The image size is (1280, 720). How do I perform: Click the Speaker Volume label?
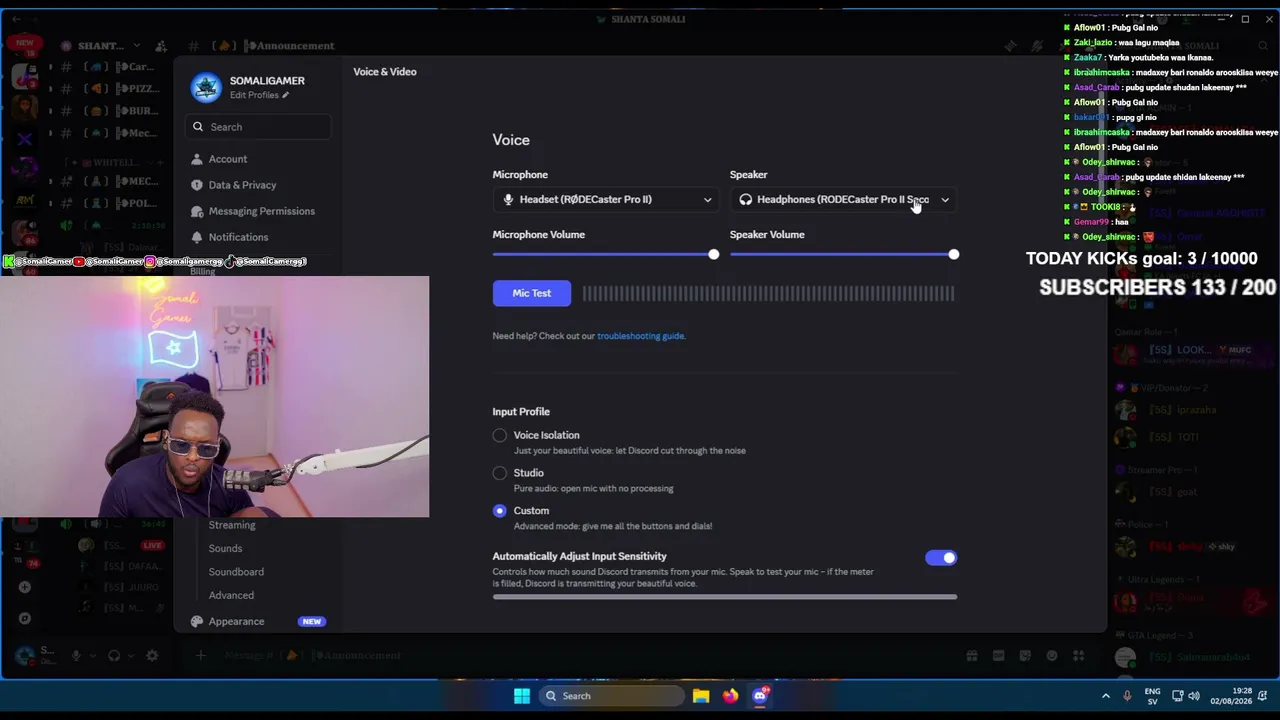click(x=767, y=235)
